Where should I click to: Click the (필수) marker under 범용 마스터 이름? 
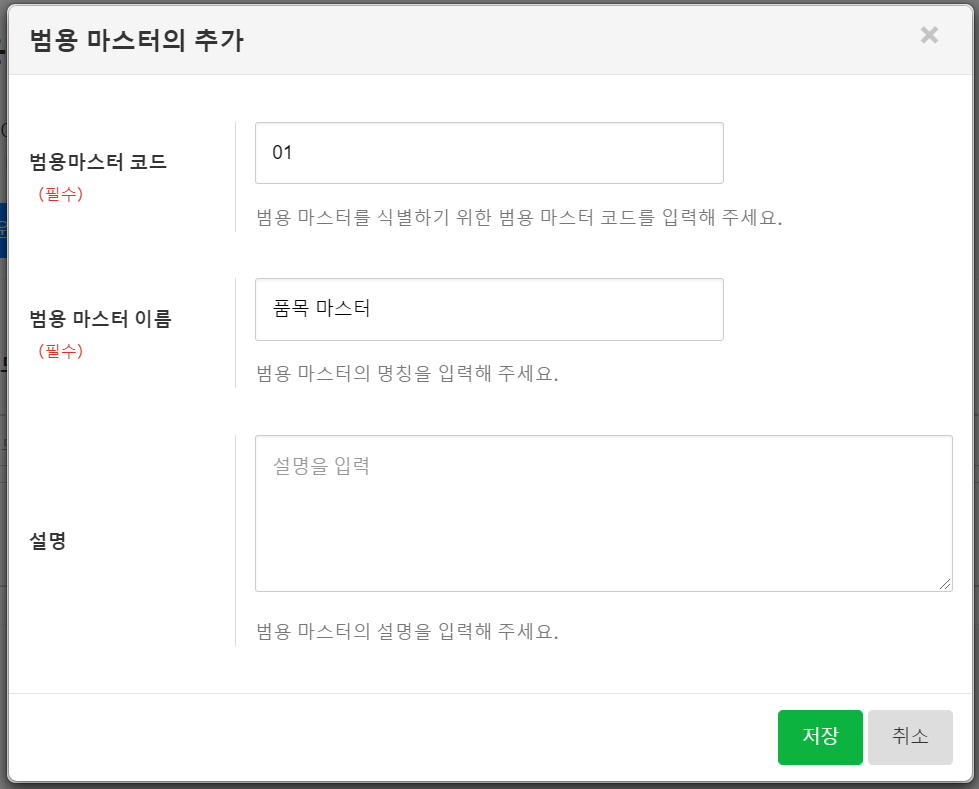60,351
